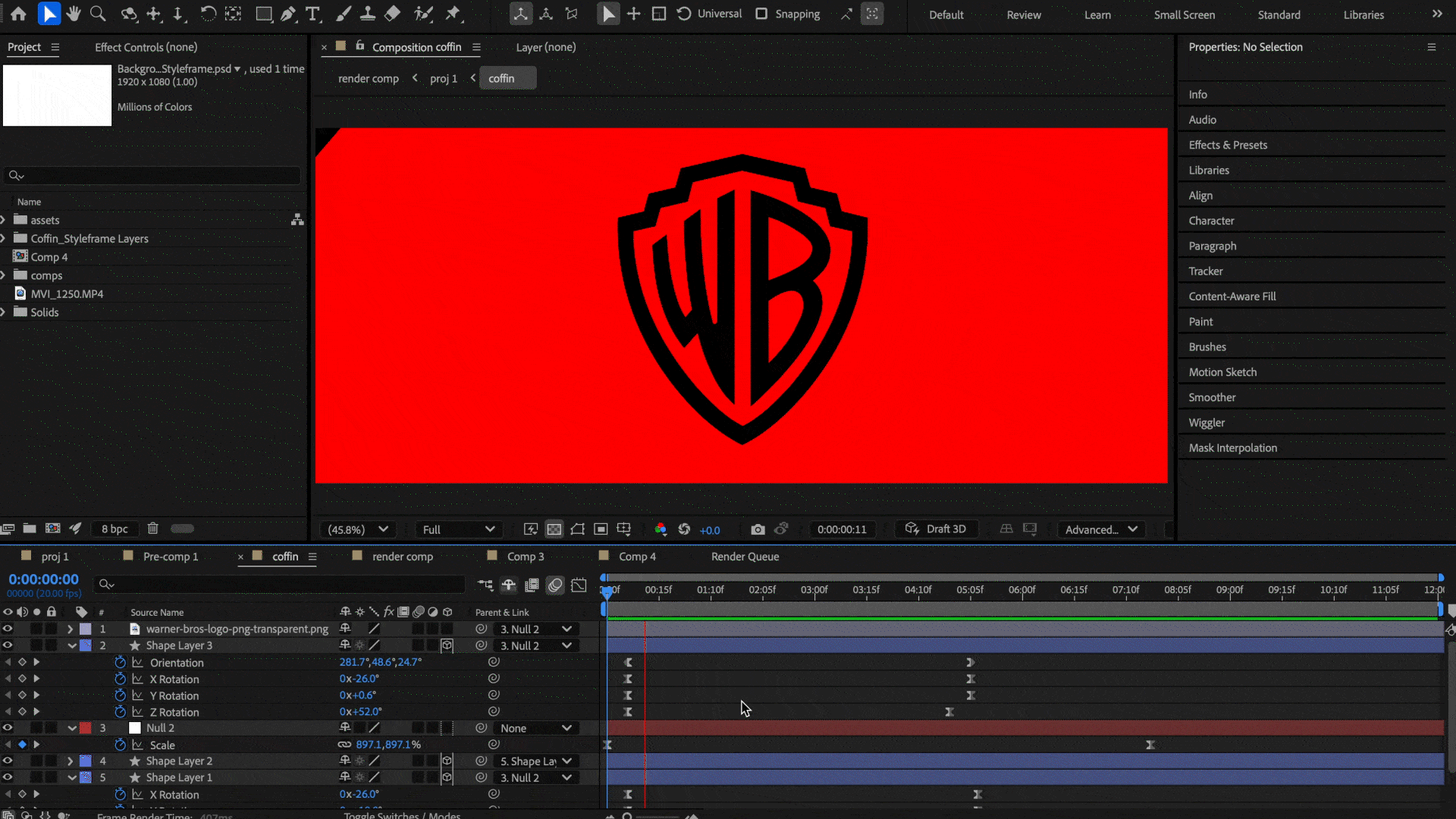Open the Null 2 parent dropdown set to None
The width and height of the screenshot is (1456, 819).
coord(535,728)
